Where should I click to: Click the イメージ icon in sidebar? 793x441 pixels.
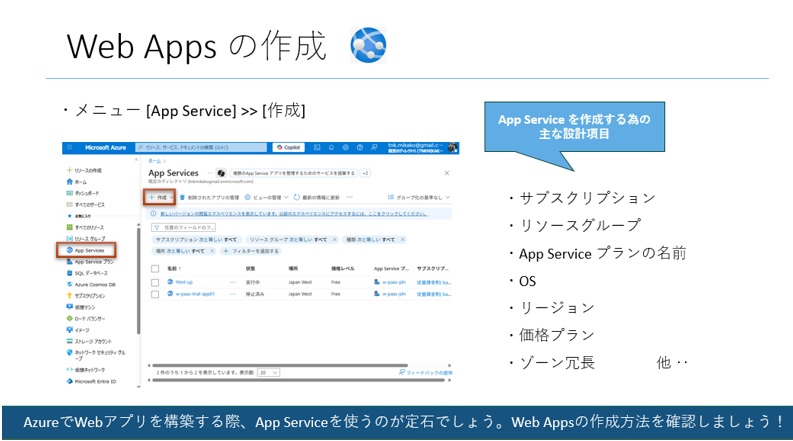70,330
